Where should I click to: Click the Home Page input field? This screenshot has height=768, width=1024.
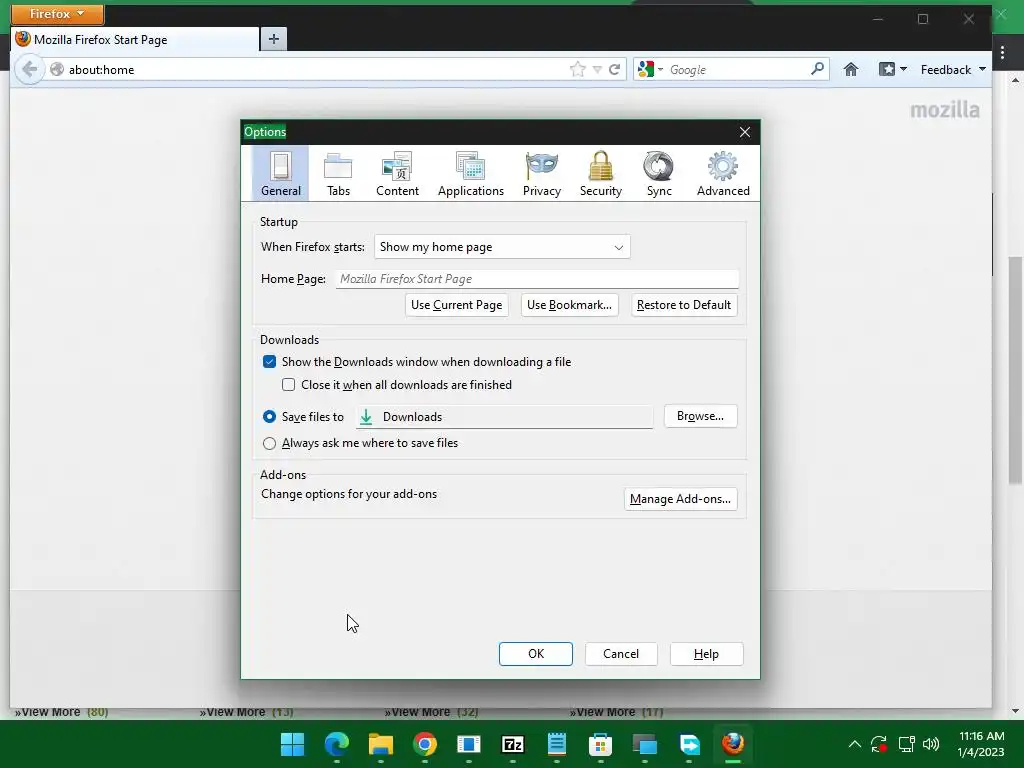click(537, 279)
